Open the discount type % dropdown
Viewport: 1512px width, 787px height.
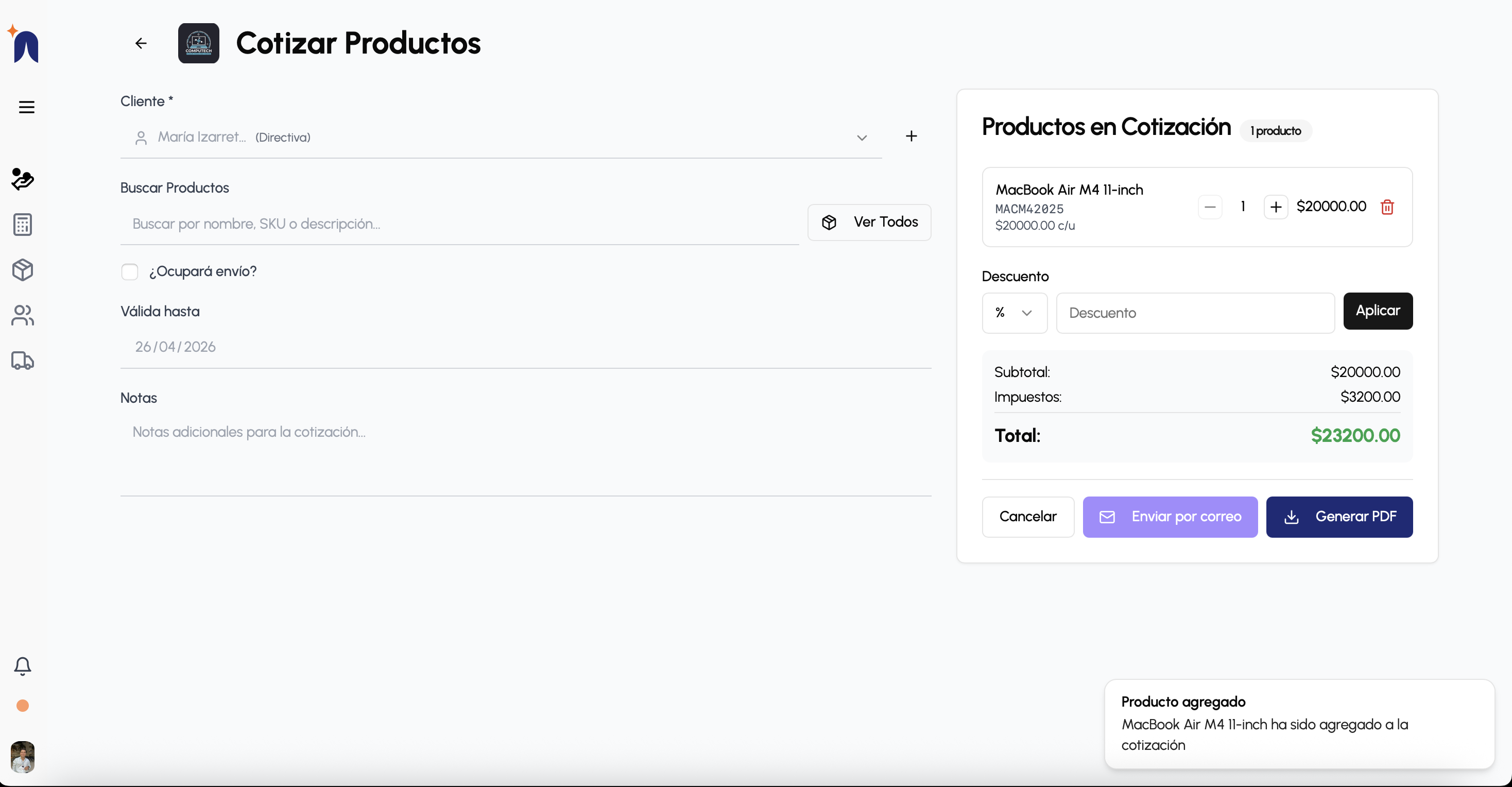pyautogui.click(x=1013, y=313)
